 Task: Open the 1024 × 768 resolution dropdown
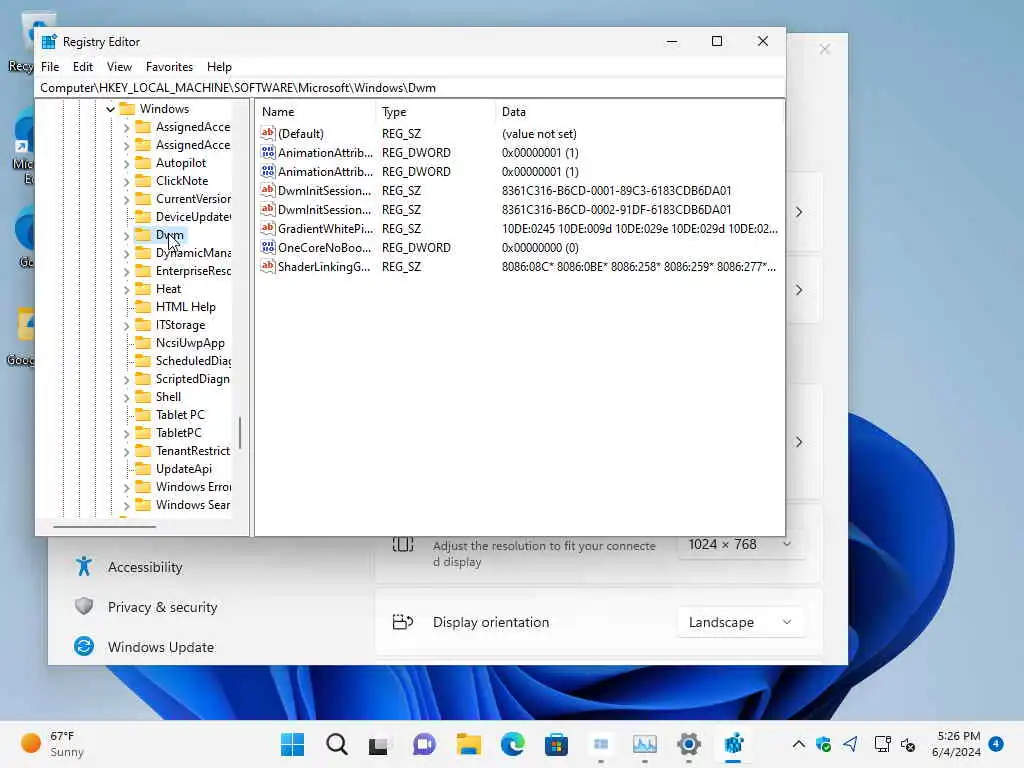[x=741, y=544]
